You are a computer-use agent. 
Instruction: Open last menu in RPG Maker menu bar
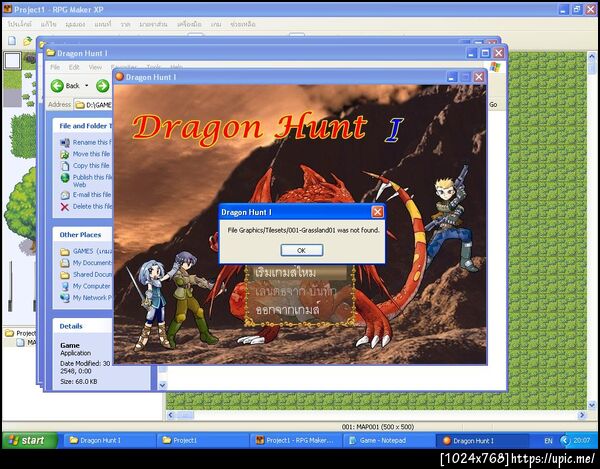click(x=243, y=24)
